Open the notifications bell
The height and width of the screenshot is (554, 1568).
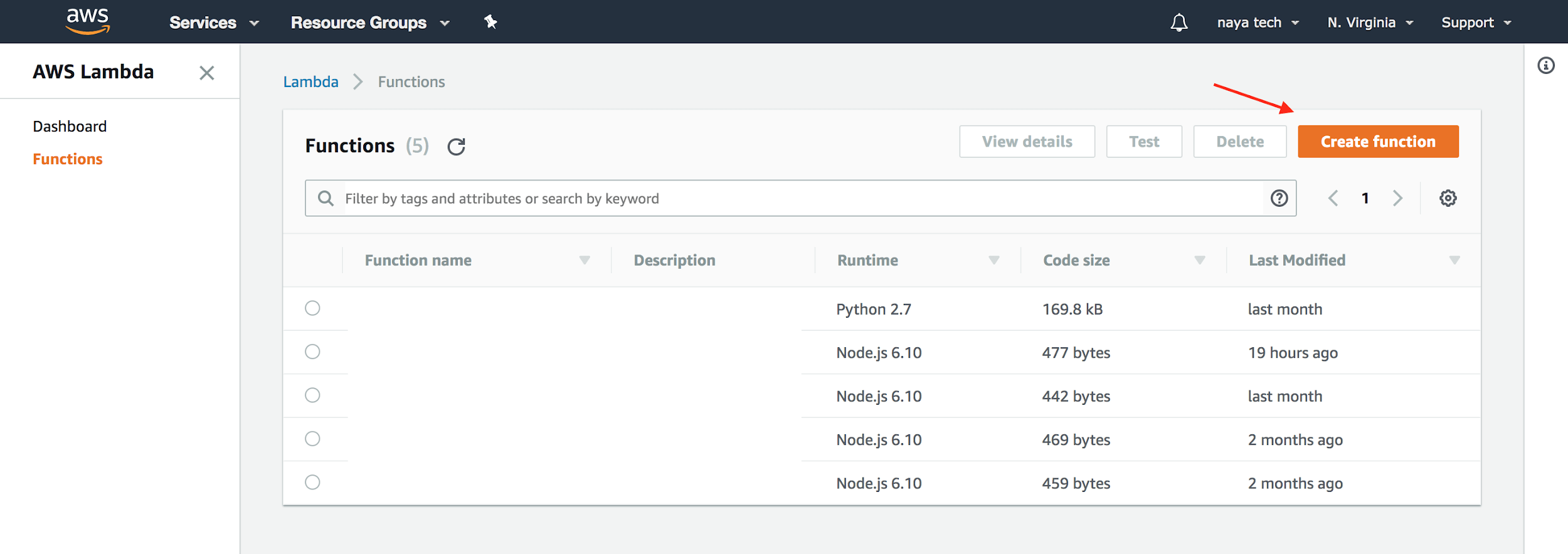click(1179, 23)
